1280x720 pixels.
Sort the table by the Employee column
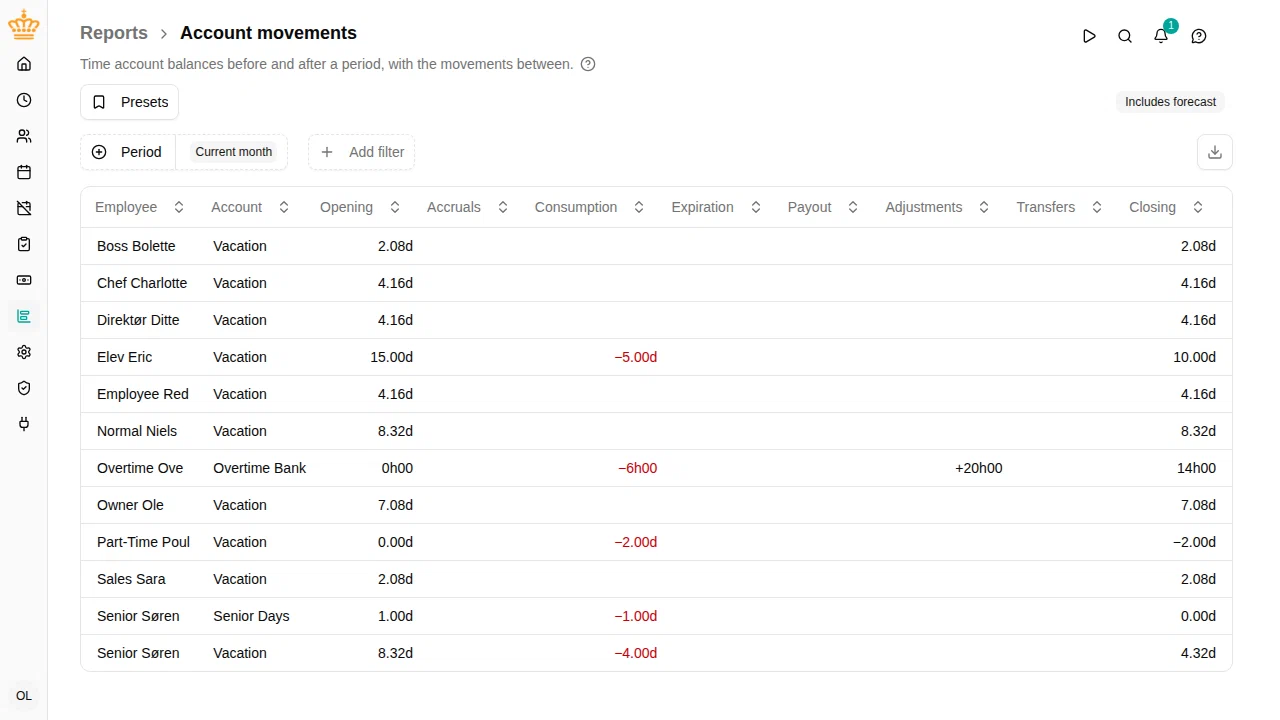(x=139, y=207)
